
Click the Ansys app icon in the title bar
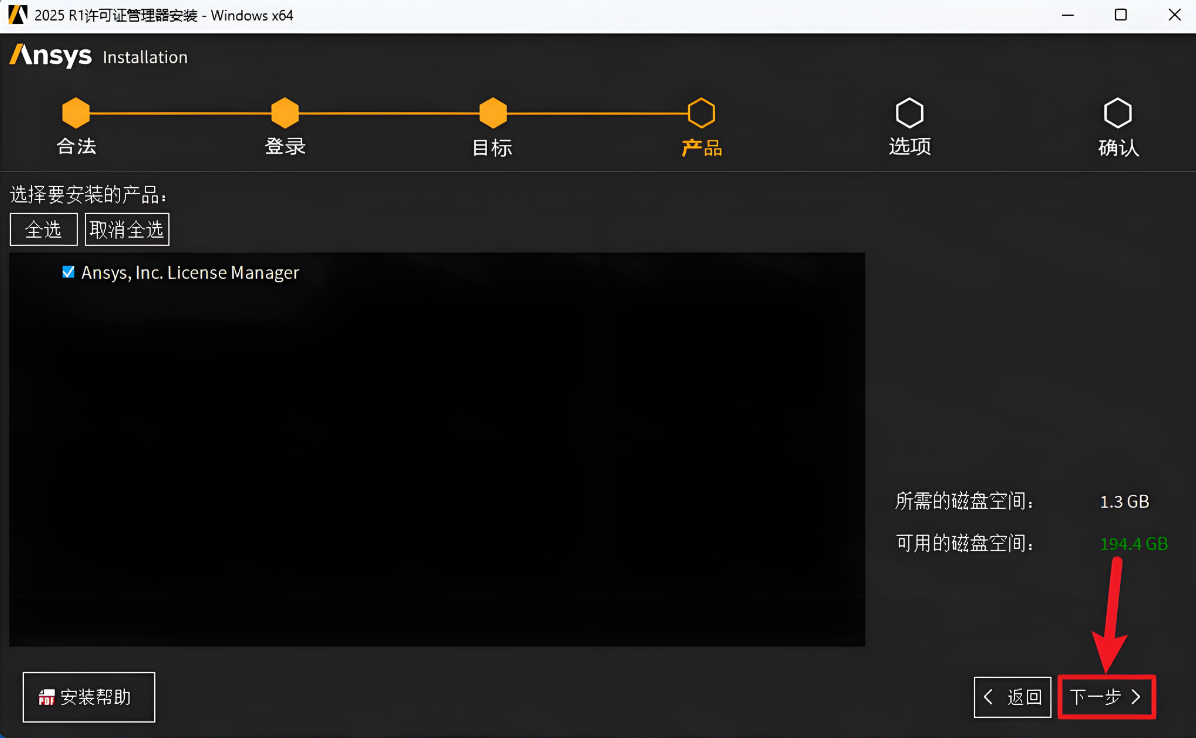coord(18,14)
